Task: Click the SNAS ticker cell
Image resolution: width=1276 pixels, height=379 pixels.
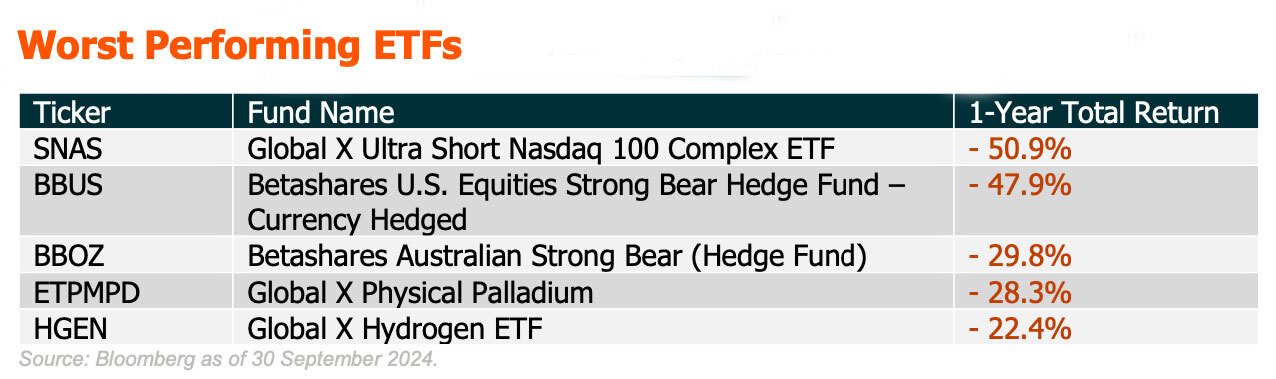Action: pos(66,150)
